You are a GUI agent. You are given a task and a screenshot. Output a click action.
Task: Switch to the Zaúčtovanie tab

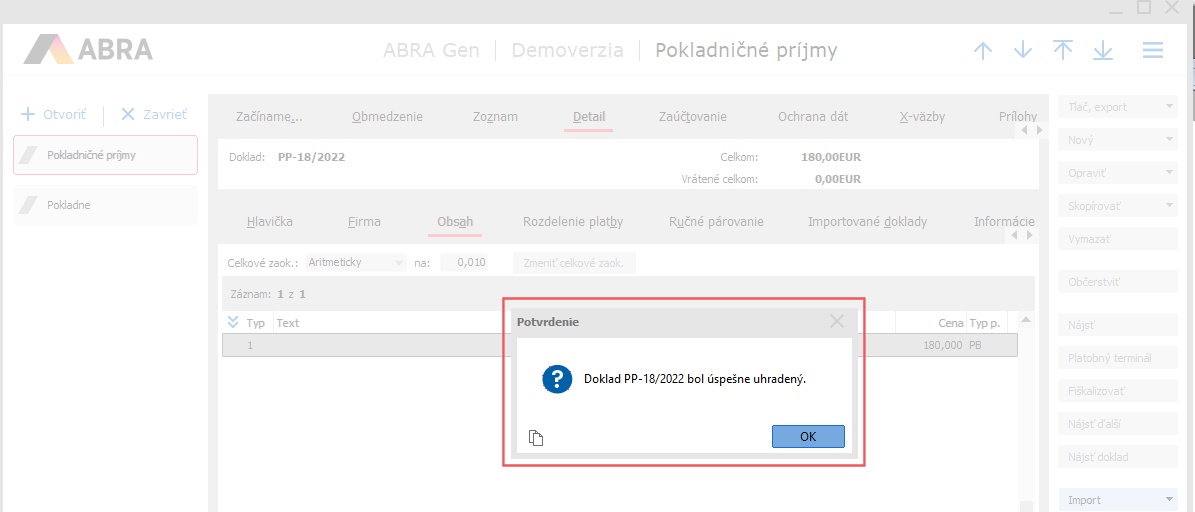693,116
